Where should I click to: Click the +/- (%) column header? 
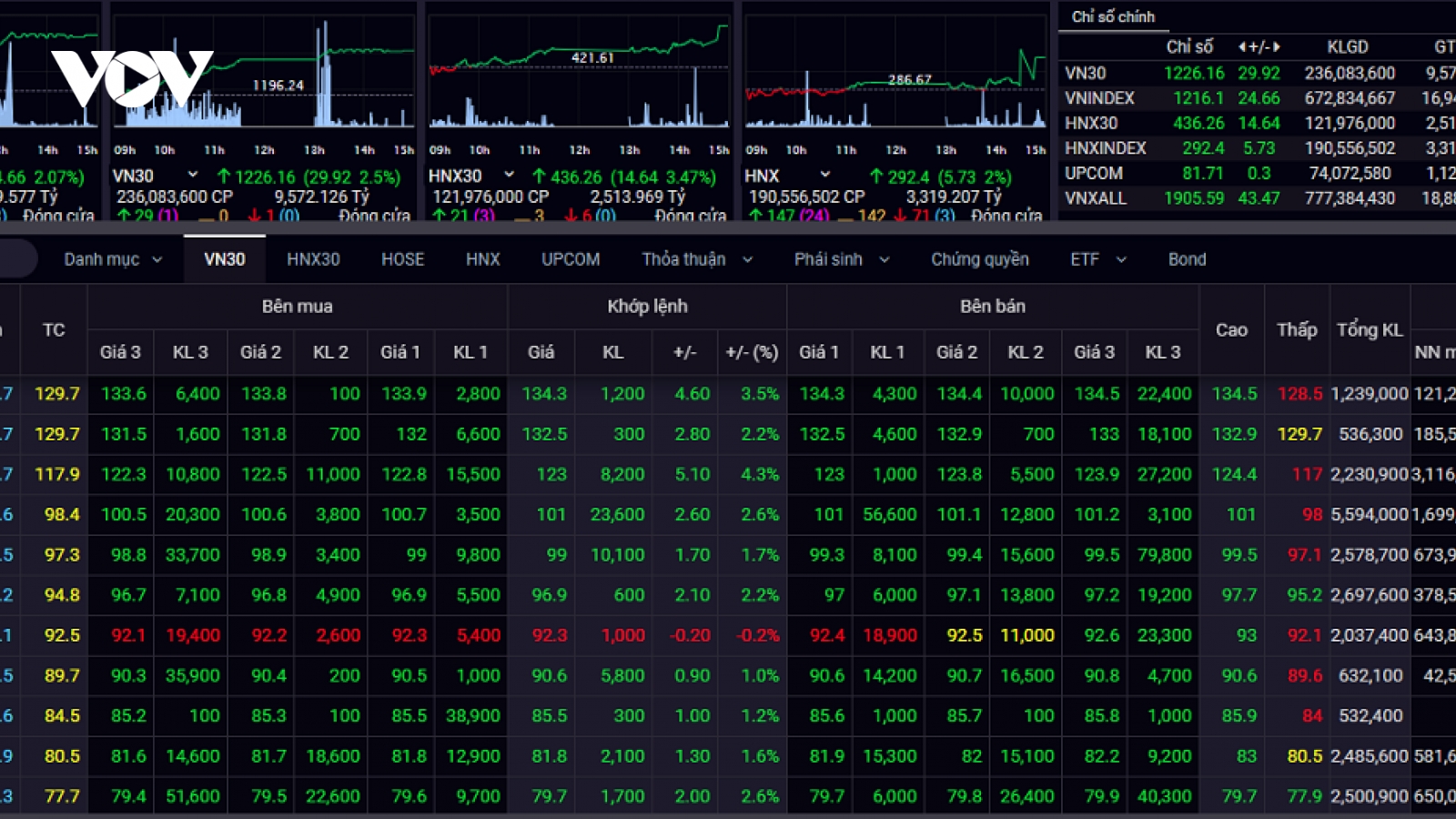(752, 352)
